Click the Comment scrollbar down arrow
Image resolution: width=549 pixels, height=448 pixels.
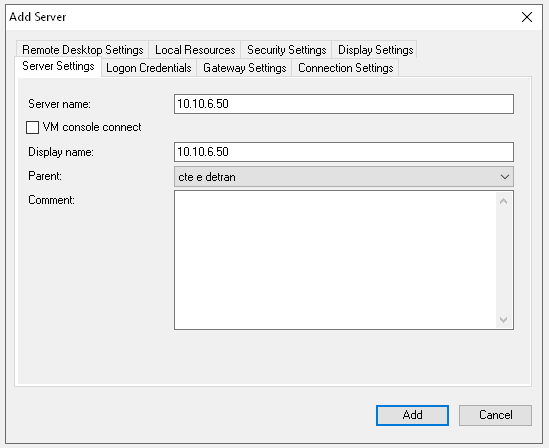[x=504, y=320]
